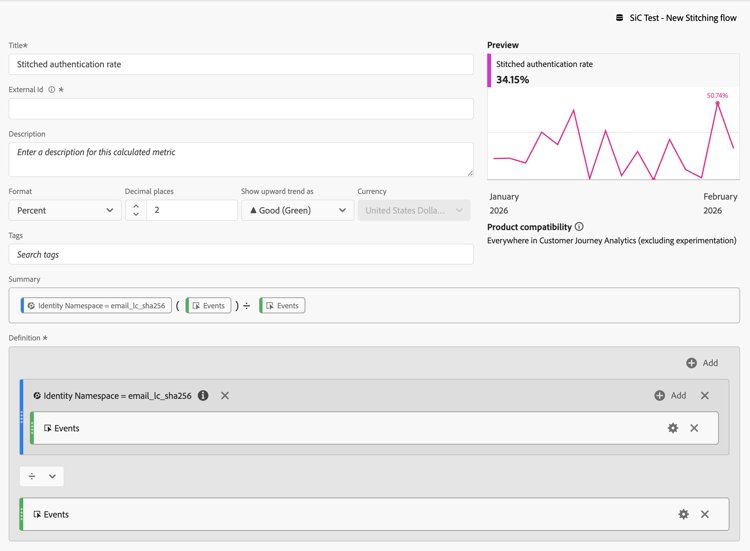Click the green drag handle of bottom Events
This screenshot has width=750, height=551.
tap(22, 514)
